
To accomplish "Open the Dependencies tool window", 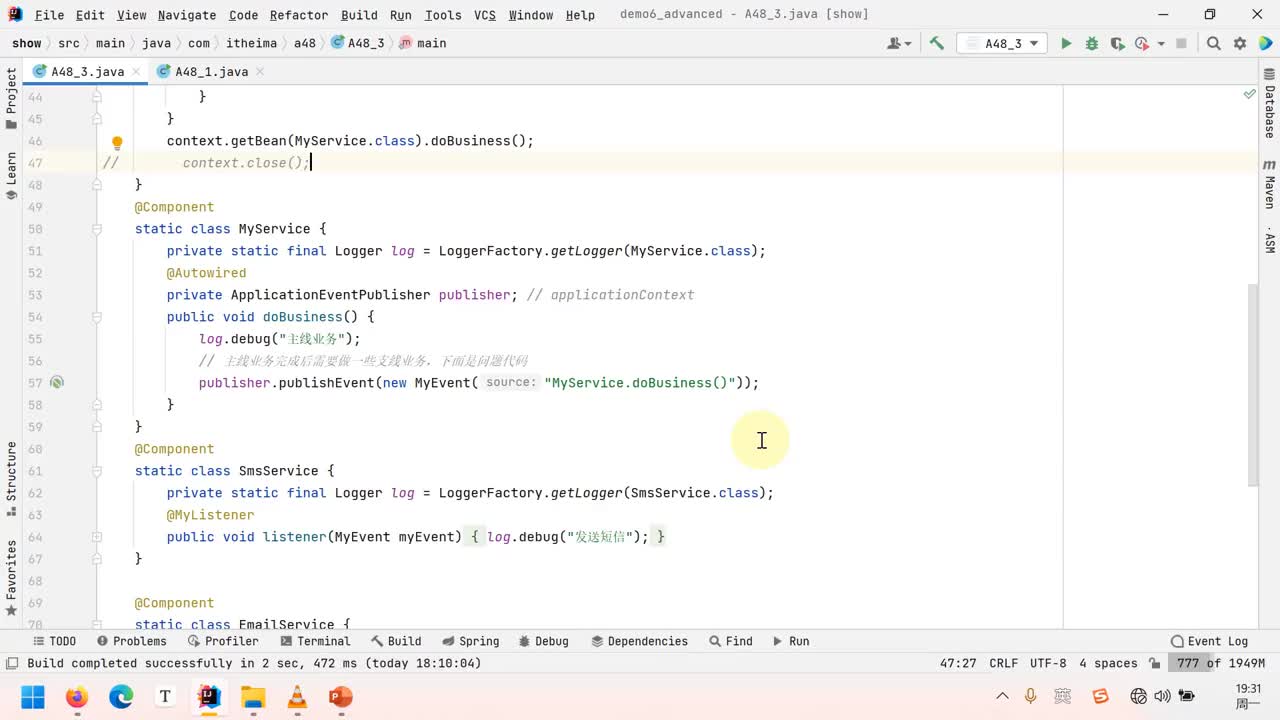I will (639, 641).
